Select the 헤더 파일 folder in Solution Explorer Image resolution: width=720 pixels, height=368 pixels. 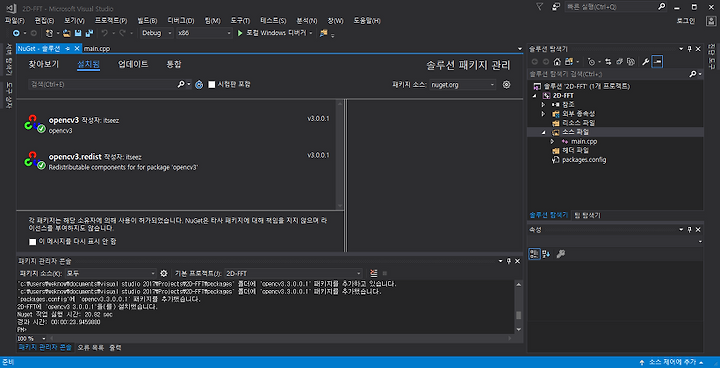(575, 151)
